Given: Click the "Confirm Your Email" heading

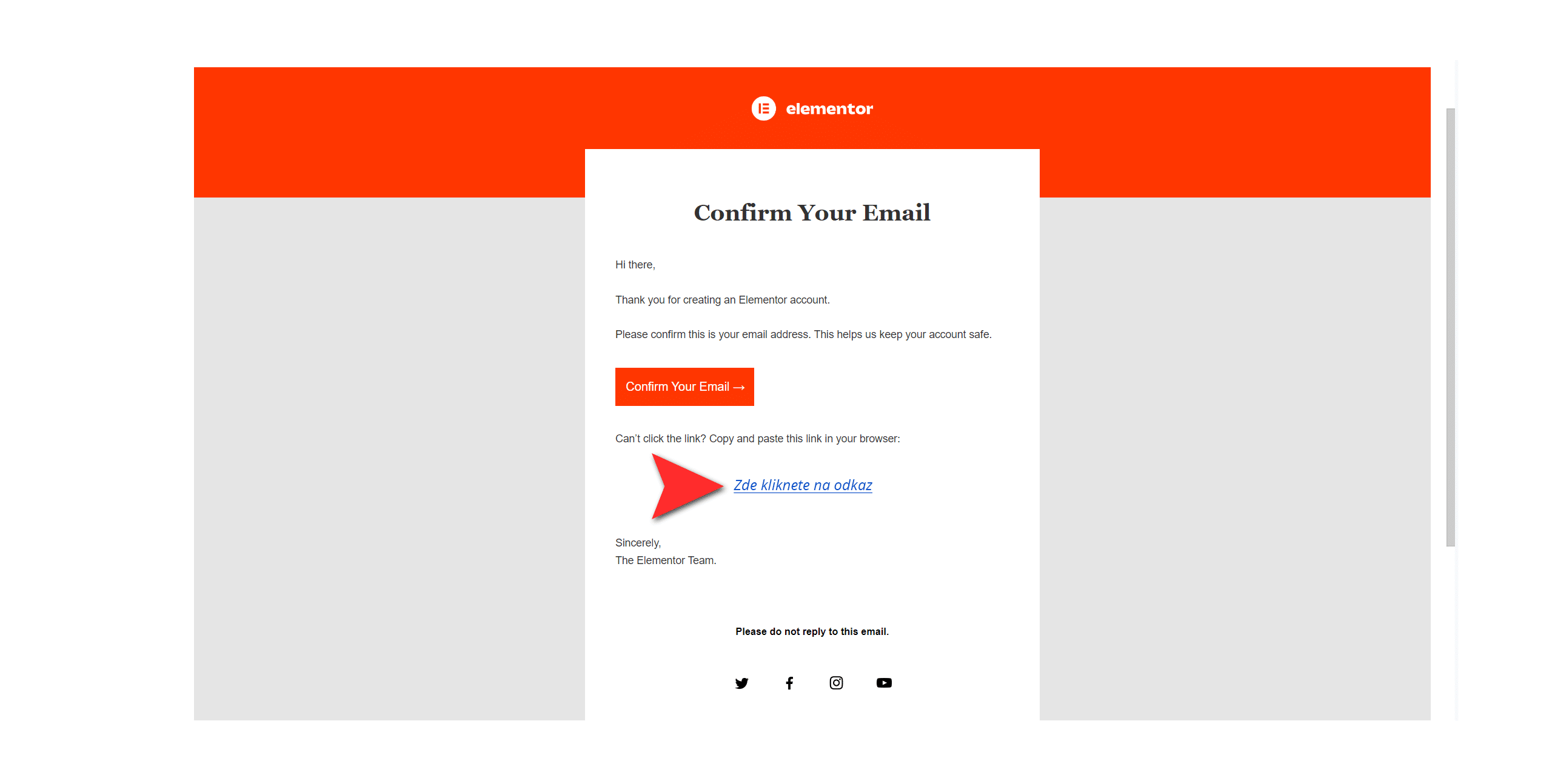Looking at the screenshot, I should [812, 213].
